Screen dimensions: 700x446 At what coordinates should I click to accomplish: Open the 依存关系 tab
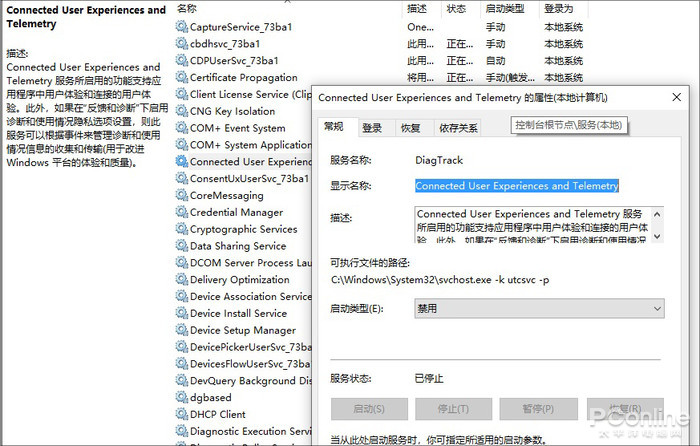(458, 128)
